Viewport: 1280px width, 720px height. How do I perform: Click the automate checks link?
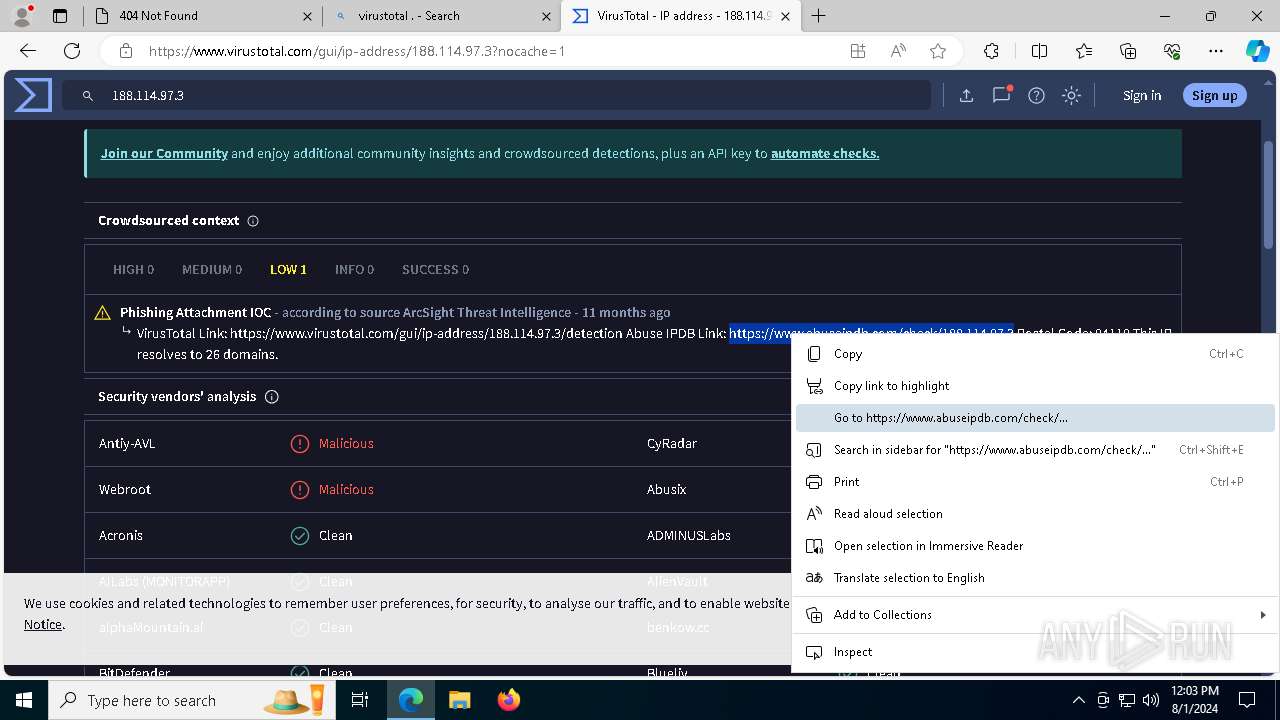[x=825, y=154]
